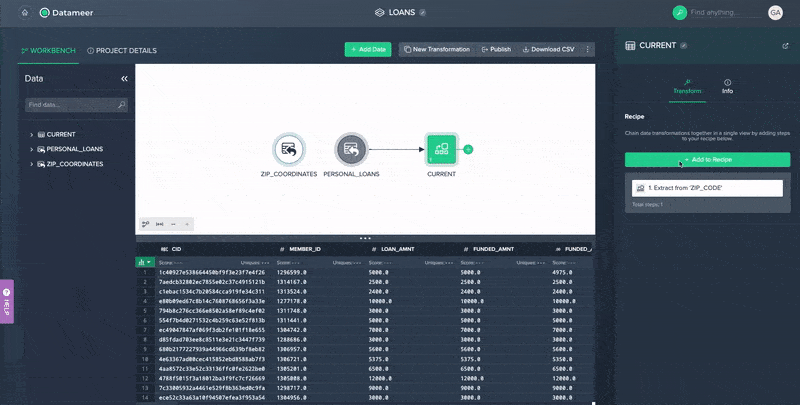Screen dimensions: 800x405
Task: Click the extract step icon in recipe
Action: click(x=640, y=188)
